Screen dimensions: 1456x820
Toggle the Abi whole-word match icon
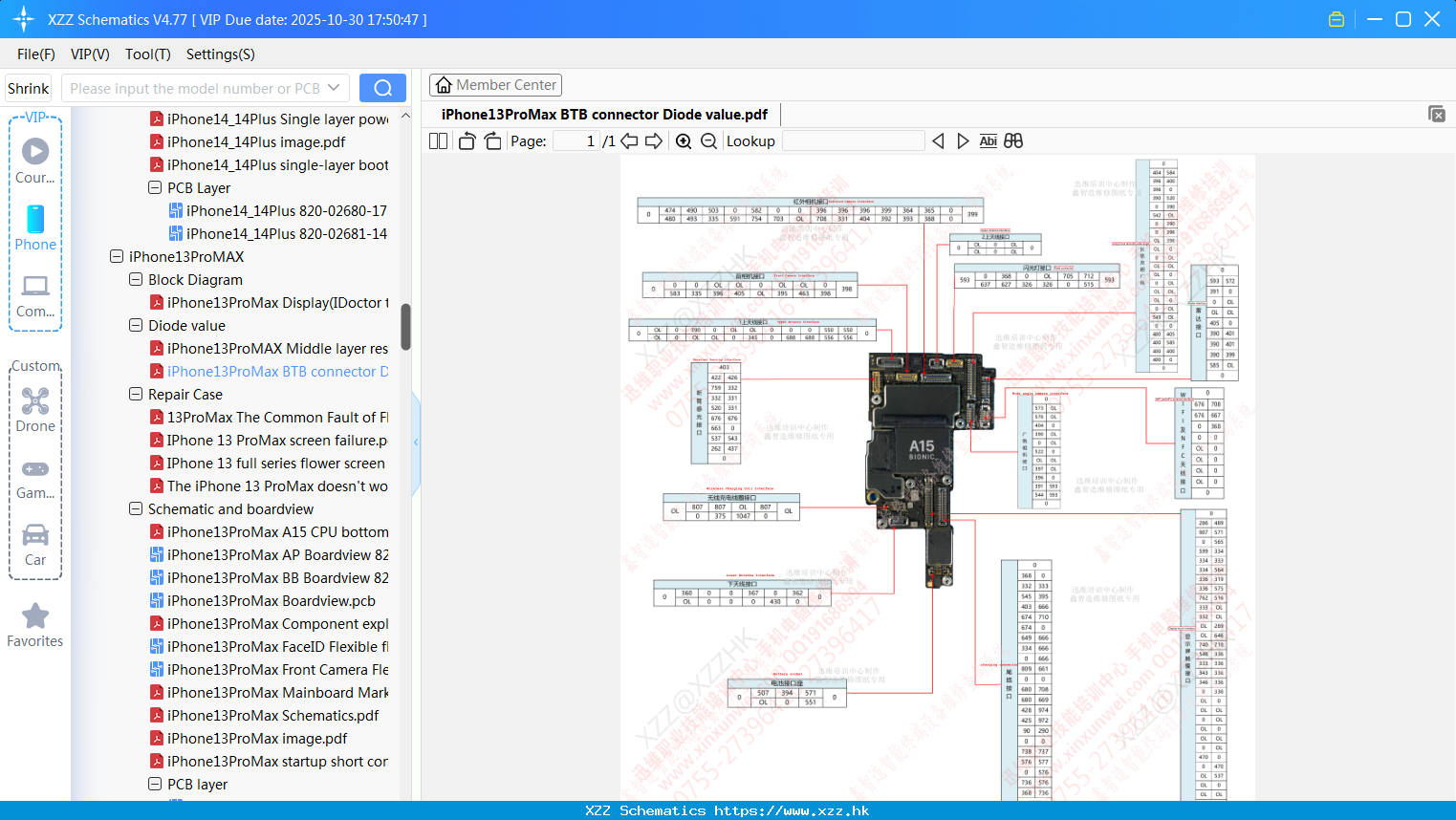[x=988, y=140]
